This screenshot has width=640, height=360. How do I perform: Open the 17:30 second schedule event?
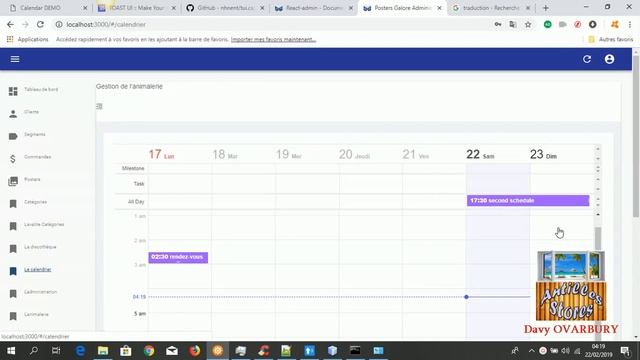[x=528, y=200]
